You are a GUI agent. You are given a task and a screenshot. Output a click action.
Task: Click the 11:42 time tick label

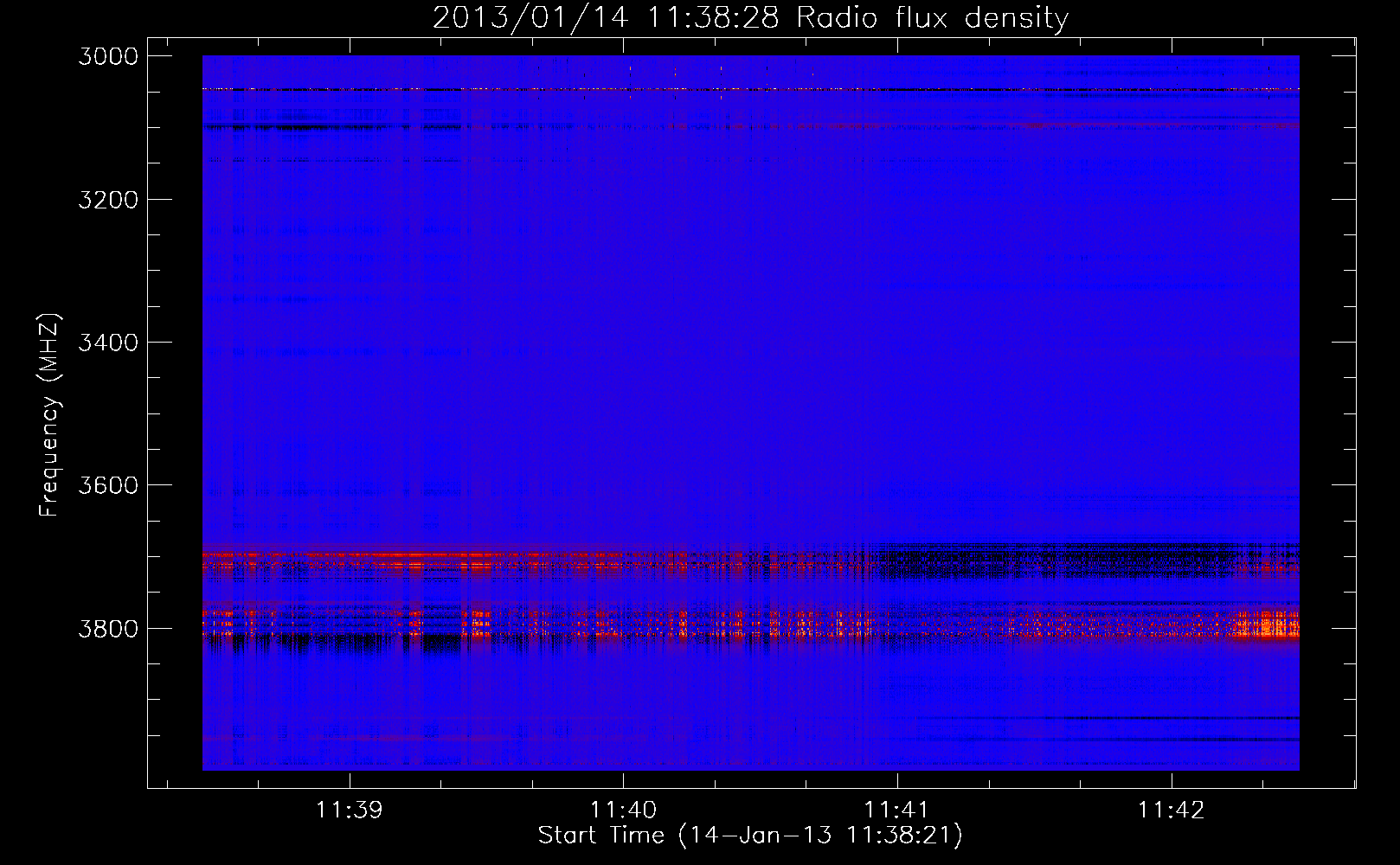point(1171,810)
